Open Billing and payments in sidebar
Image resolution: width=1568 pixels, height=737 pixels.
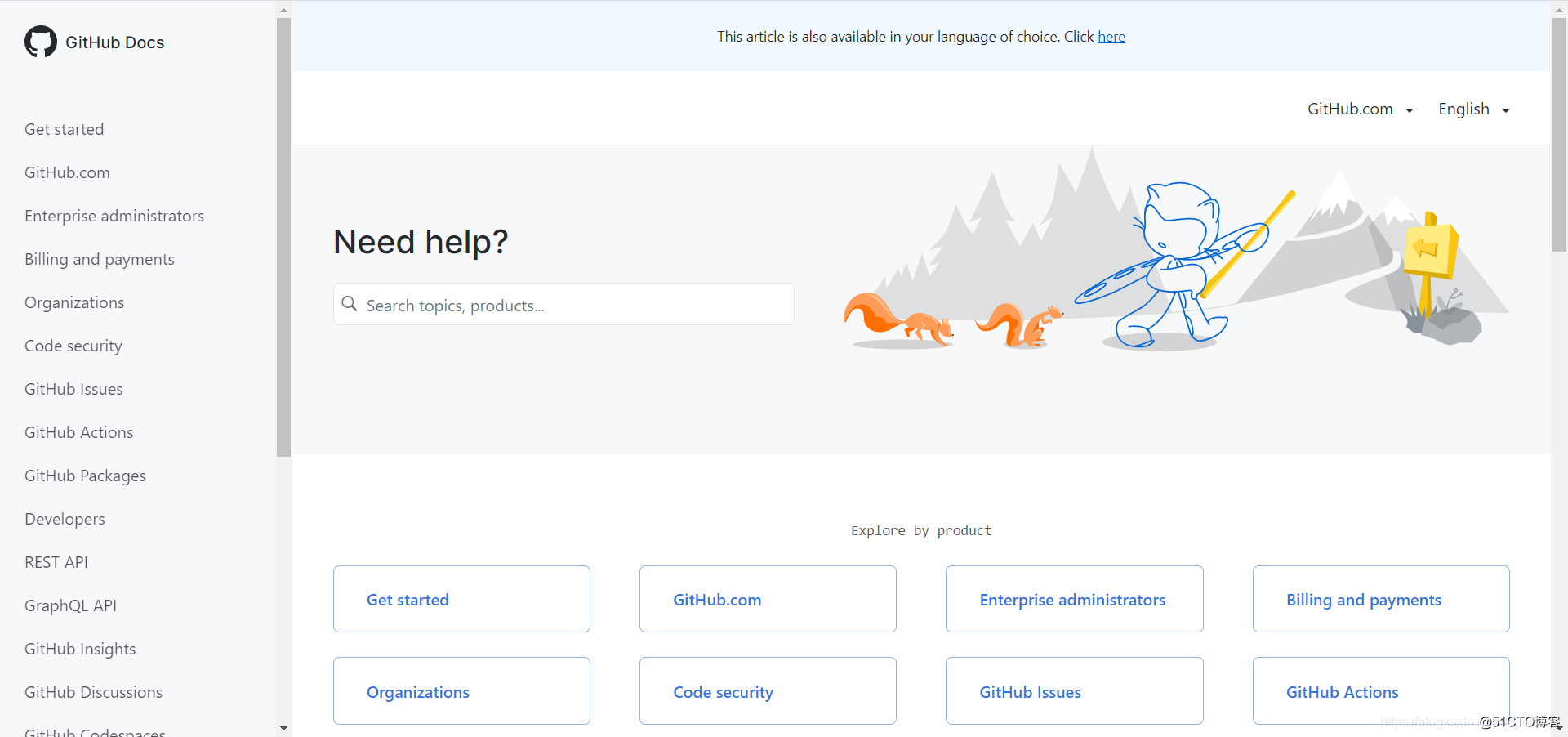click(100, 259)
